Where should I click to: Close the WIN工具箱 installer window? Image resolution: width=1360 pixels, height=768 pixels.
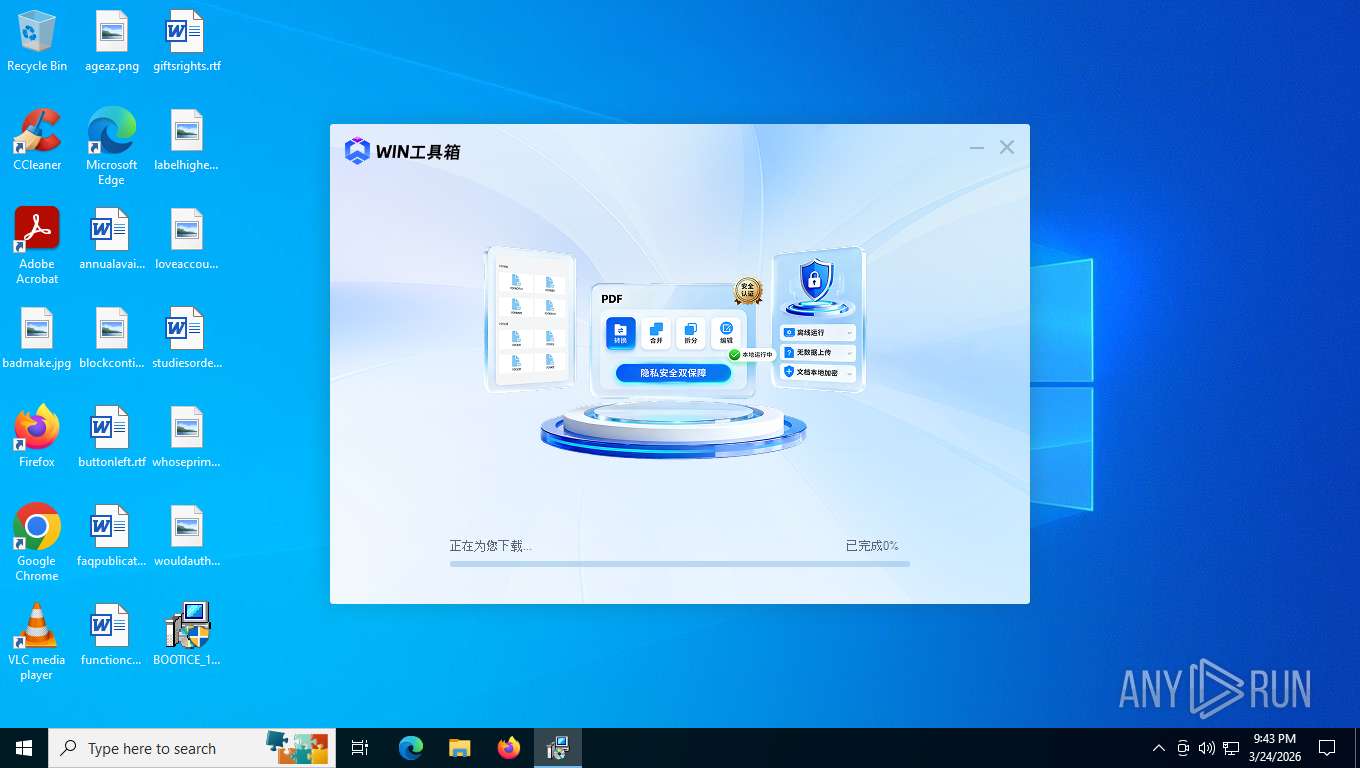1007,148
